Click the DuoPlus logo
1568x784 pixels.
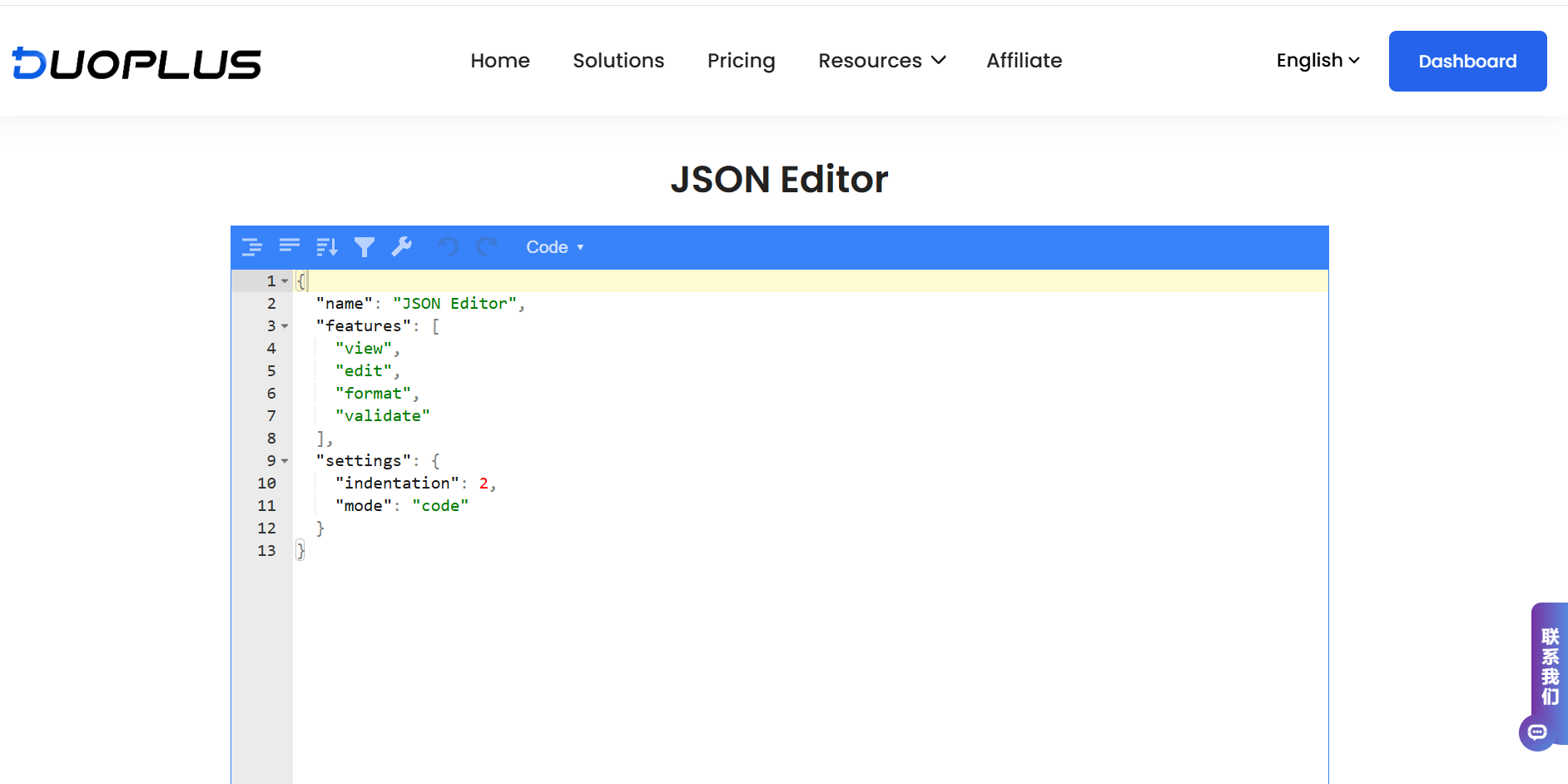coord(136,63)
